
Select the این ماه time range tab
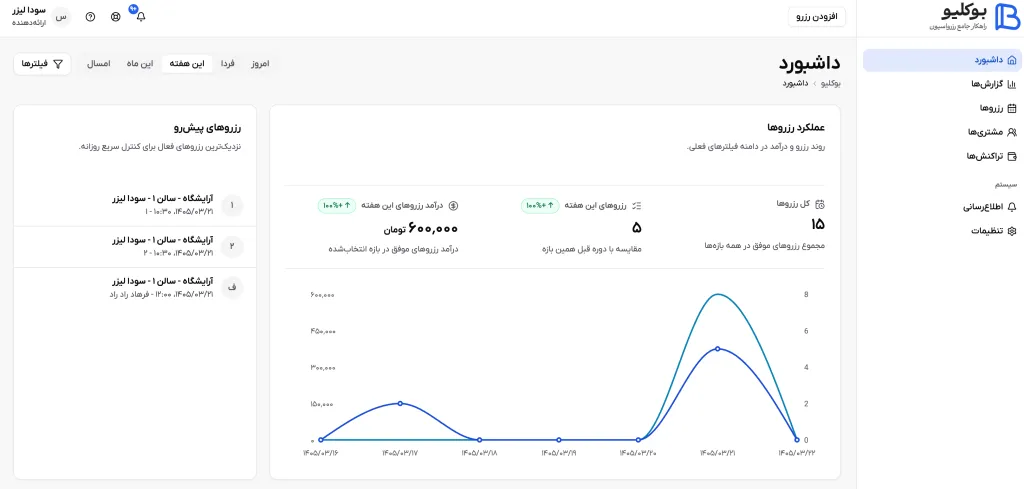pos(140,64)
